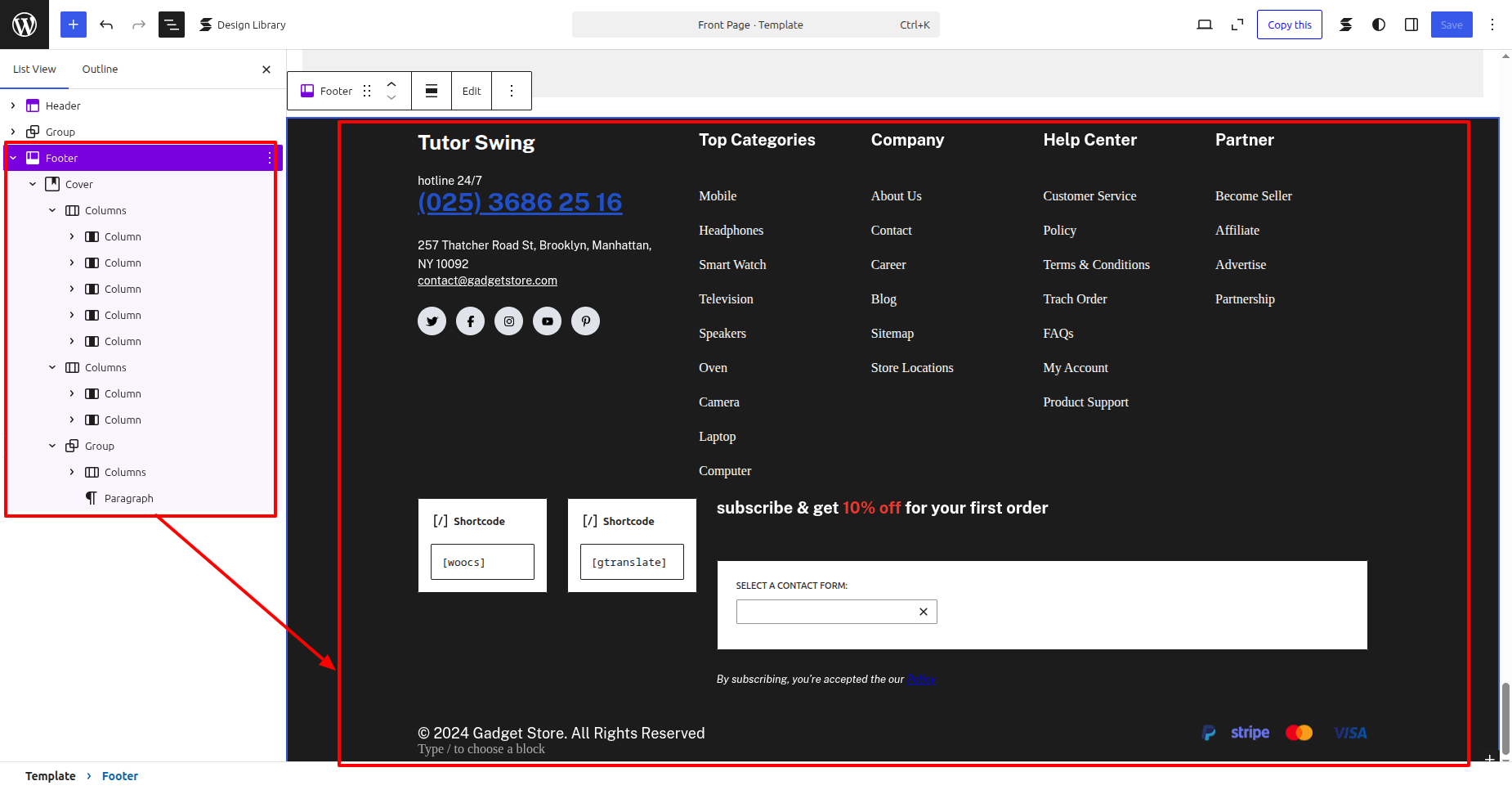Switch to the Outline tab
This screenshot has width=1512, height=790.
pyautogui.click(x=100, y=69)
